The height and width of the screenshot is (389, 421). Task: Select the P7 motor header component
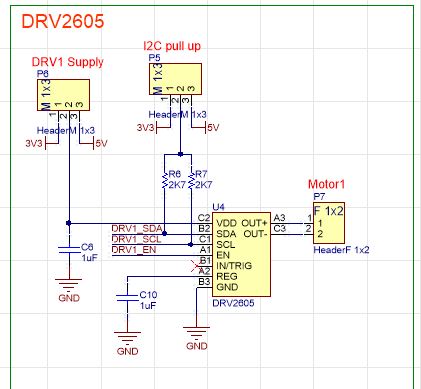[329, 223]
